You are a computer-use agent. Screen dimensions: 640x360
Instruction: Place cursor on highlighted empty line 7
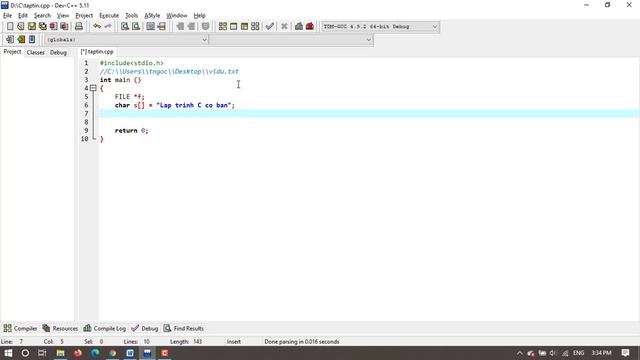pyautogui.click(x=369, y=113)
